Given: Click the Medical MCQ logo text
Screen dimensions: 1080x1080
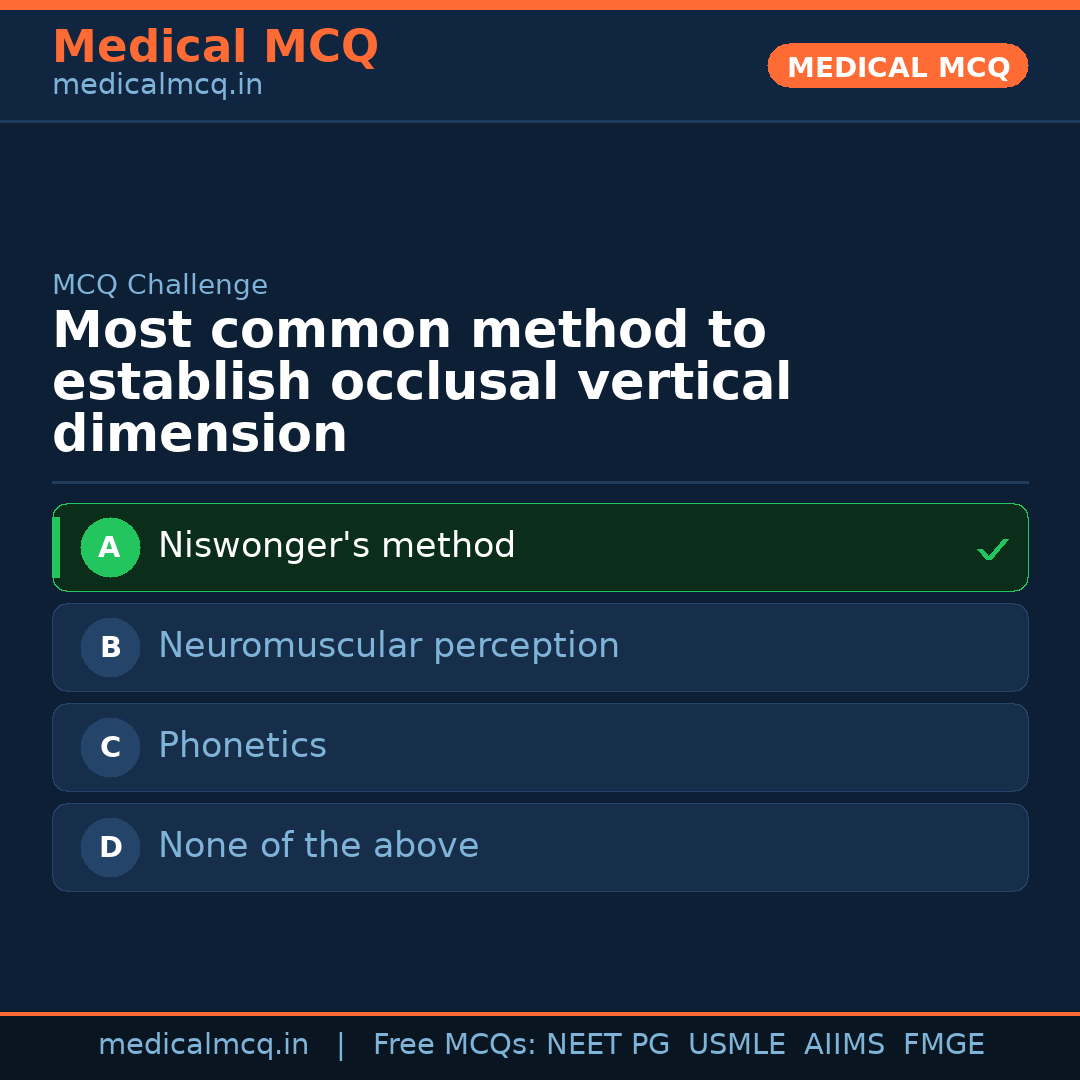Looking at the screenshot, I should click(215, 46).
